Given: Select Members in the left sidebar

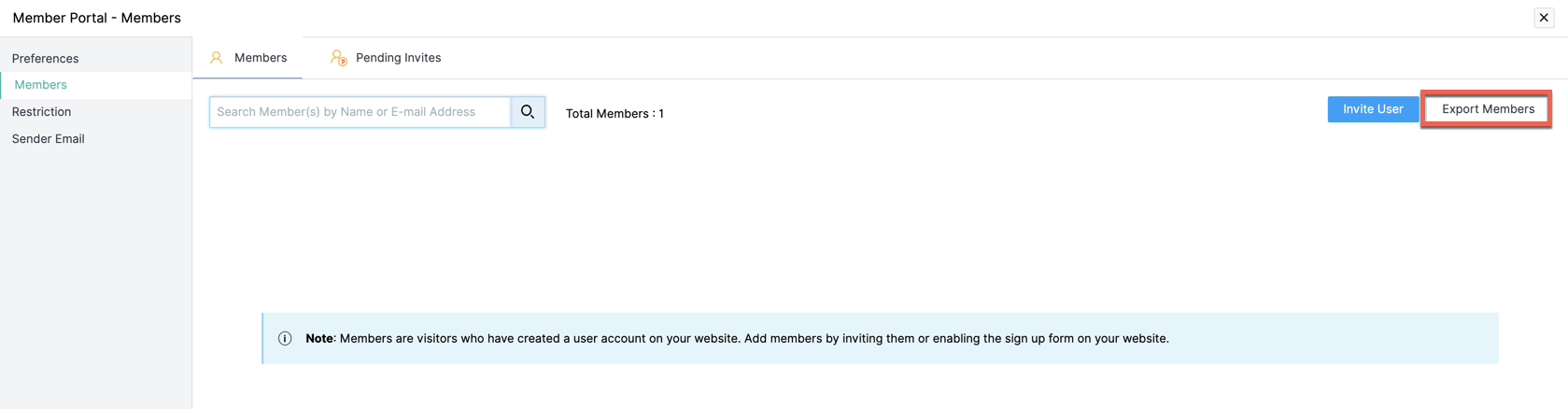Looking at the screenshot, I should [41, 85].
